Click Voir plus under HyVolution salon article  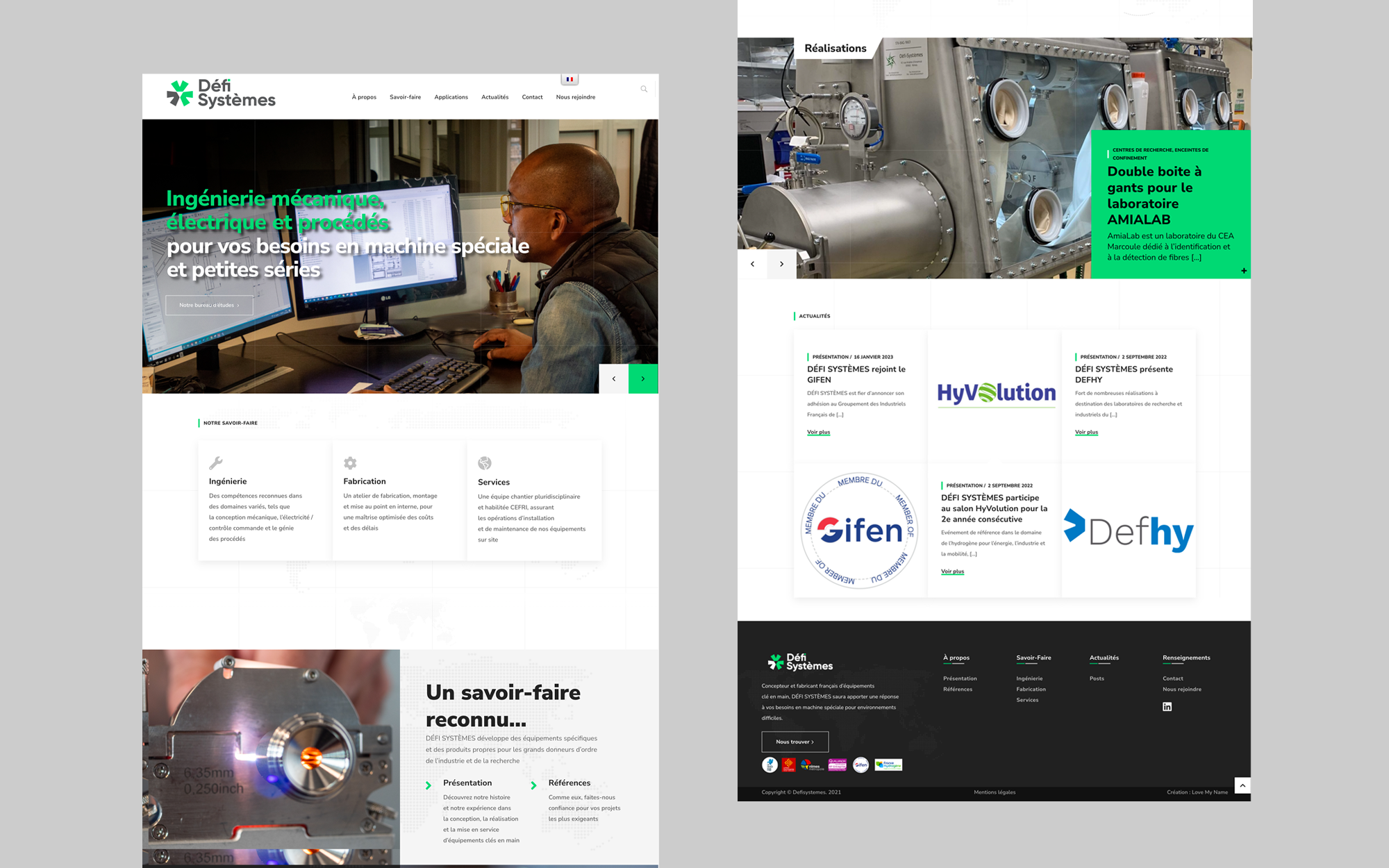[x=953, y=571]
